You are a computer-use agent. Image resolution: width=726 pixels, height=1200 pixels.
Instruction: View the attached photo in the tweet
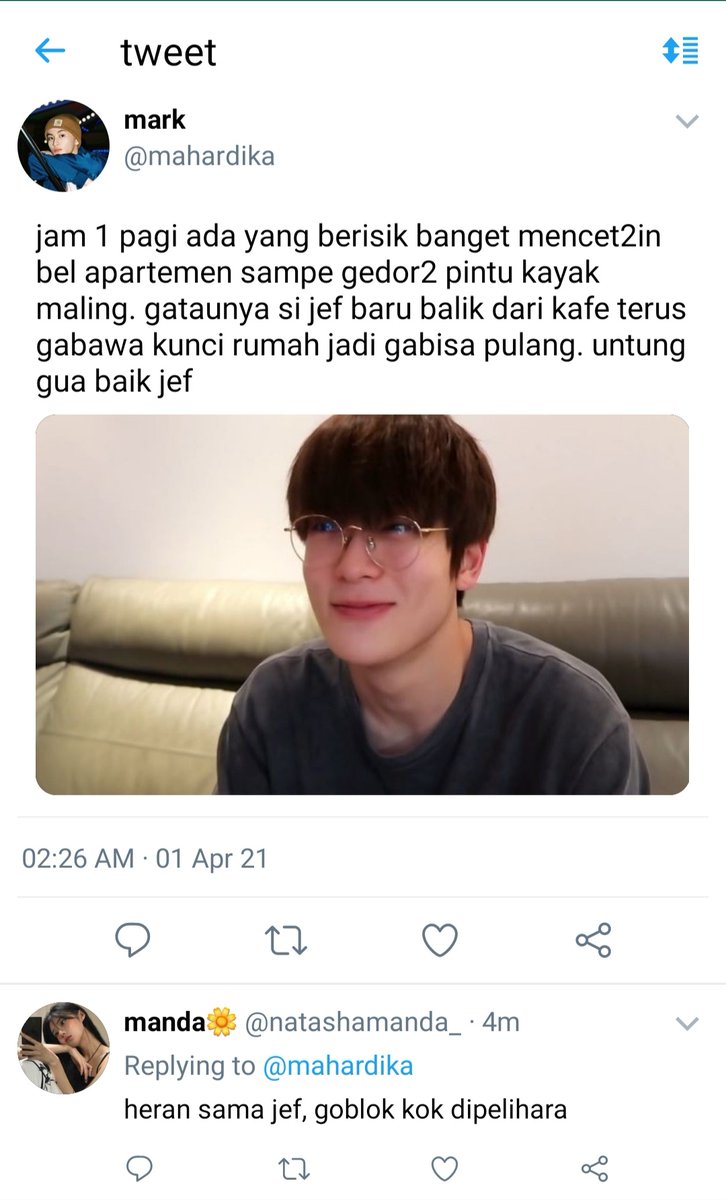pyautogui.click(x=362, y=605)
